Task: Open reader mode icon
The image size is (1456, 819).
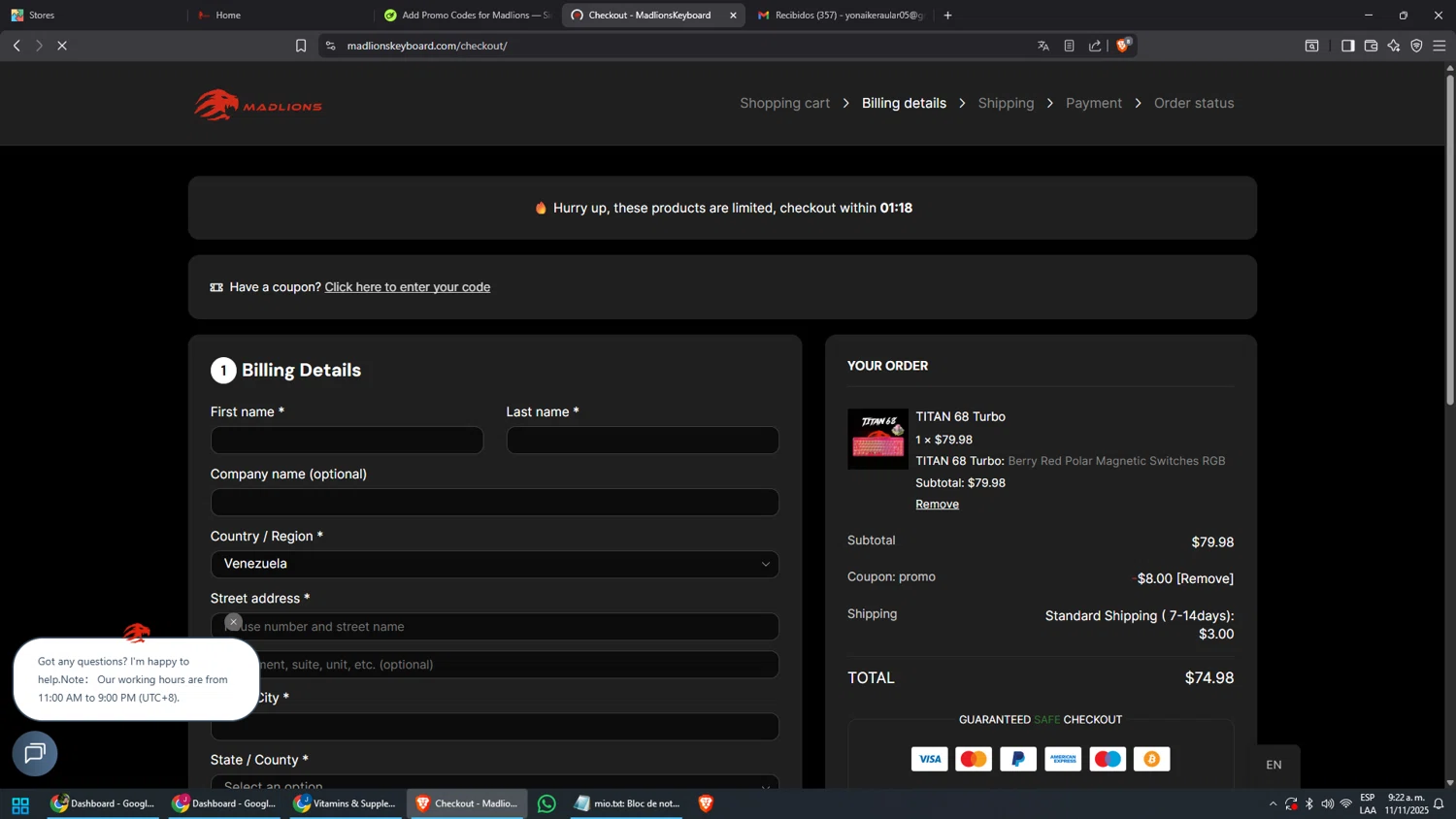Action: click(1069, 46)
